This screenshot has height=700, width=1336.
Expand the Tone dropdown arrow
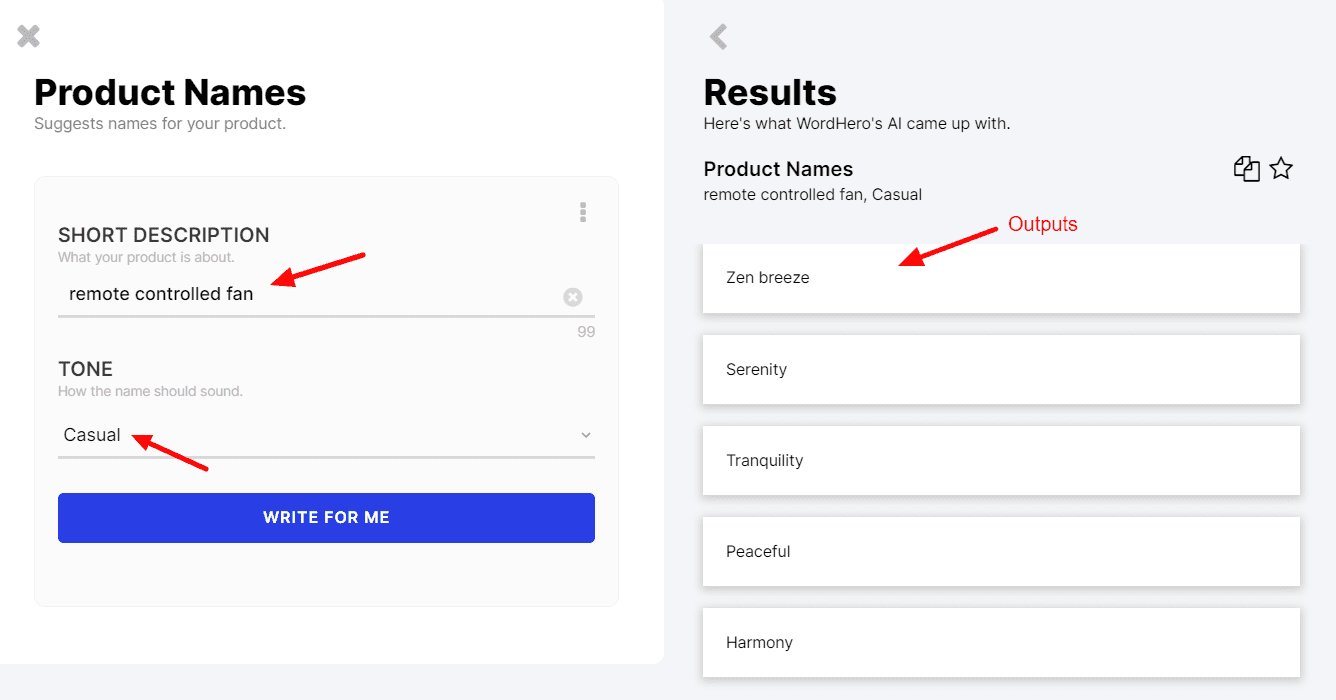pyautogui.click(x=586, y=435)
